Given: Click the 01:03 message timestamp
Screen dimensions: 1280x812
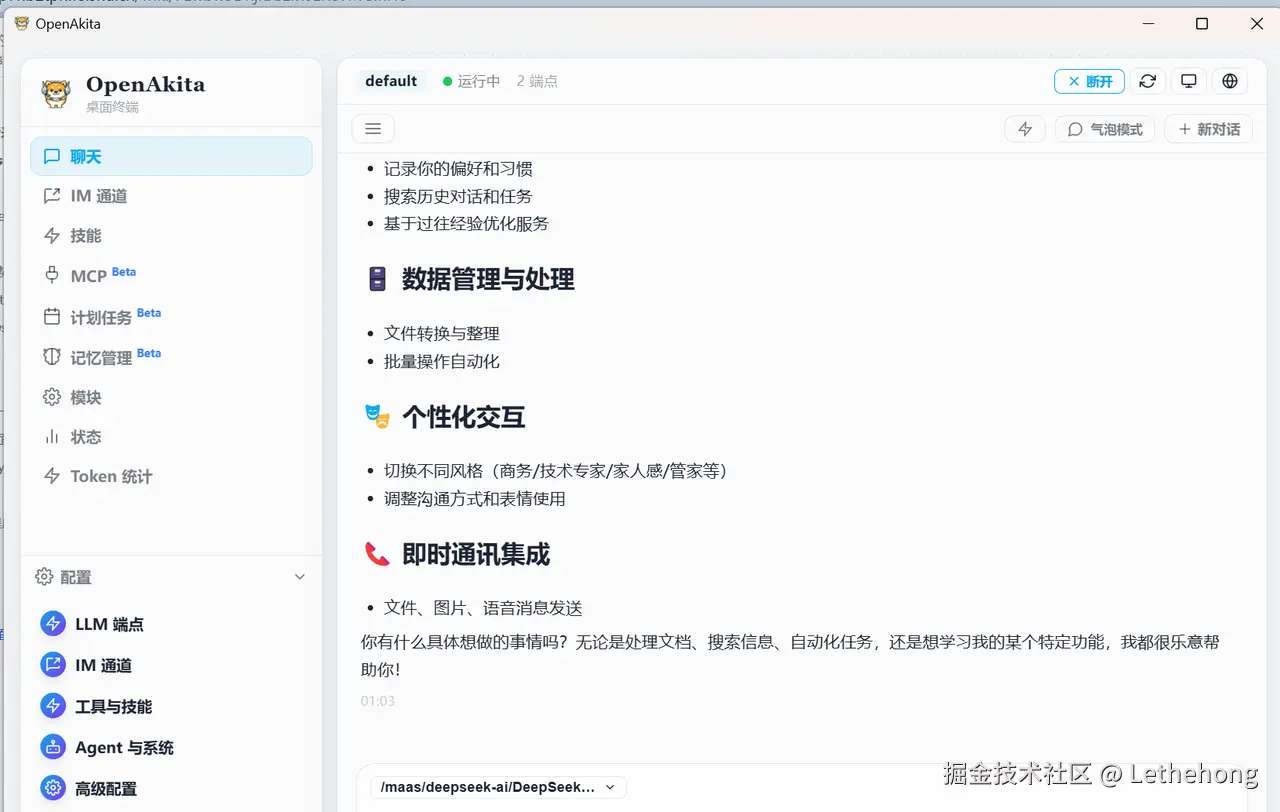Looking at the screenshot, I should 378,701.
